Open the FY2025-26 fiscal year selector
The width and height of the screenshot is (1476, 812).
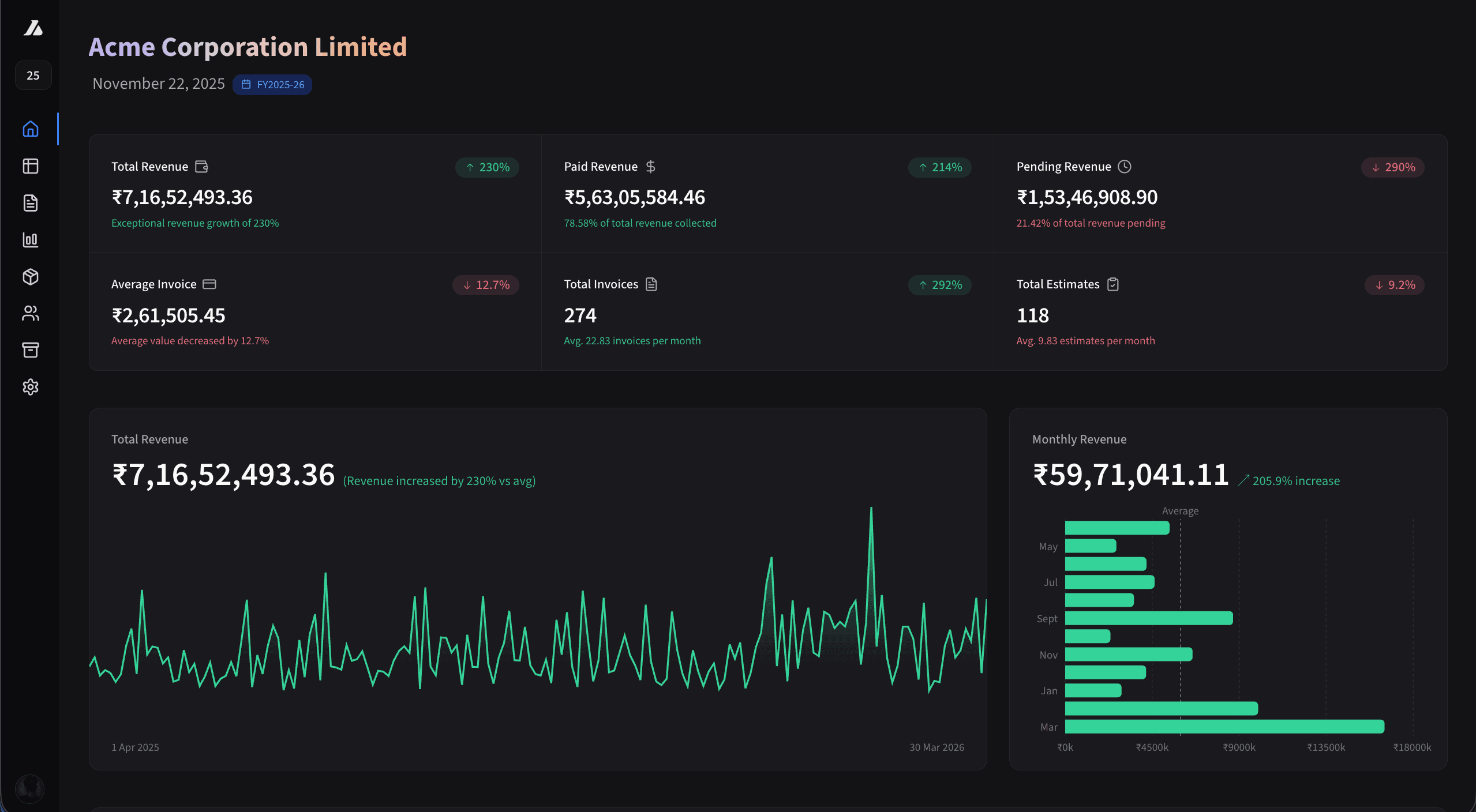pyautogui.click(x=272, y=84)
